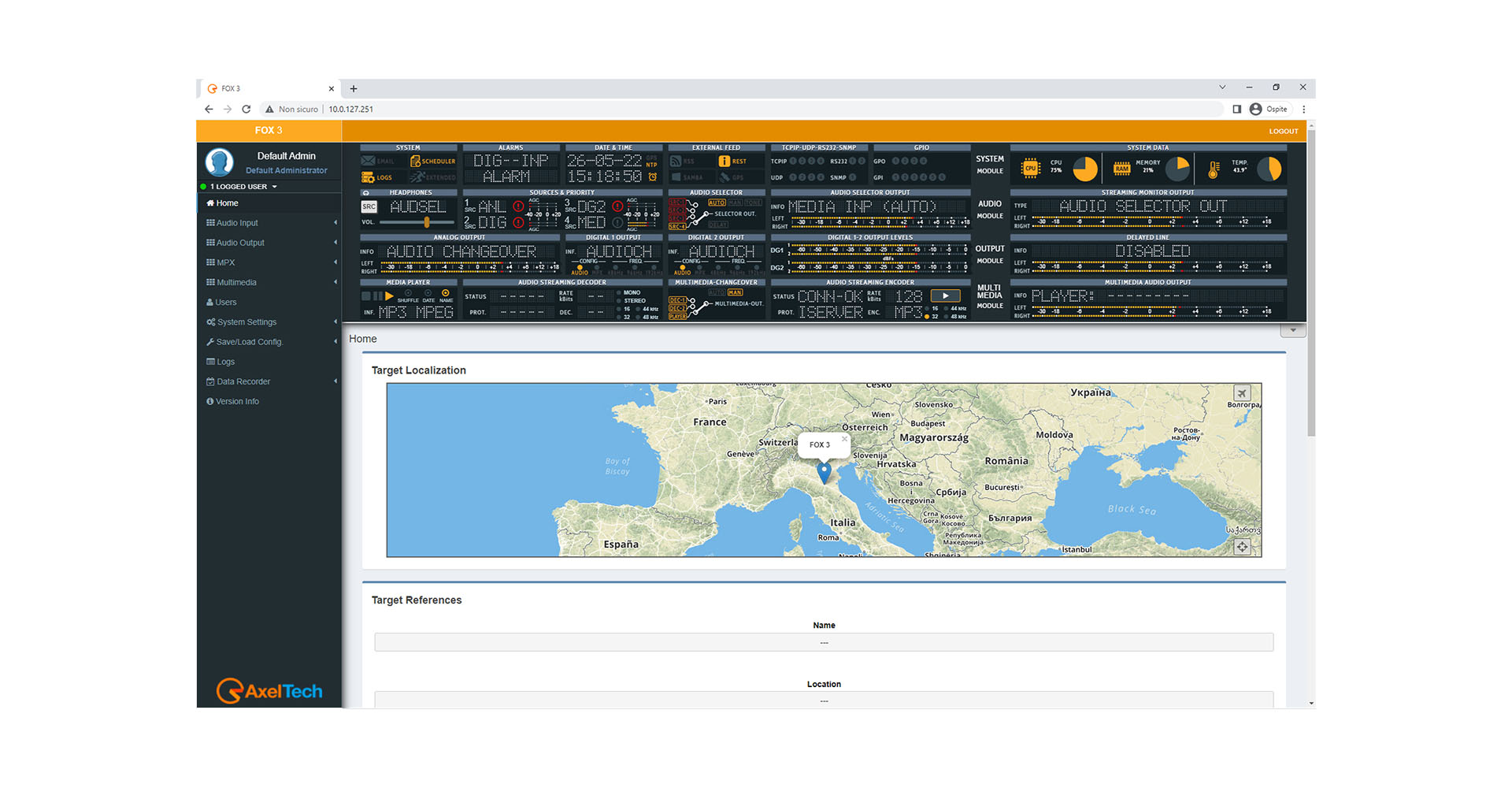Open the Scheduler icon in System panel

click(x=416, y=162)
